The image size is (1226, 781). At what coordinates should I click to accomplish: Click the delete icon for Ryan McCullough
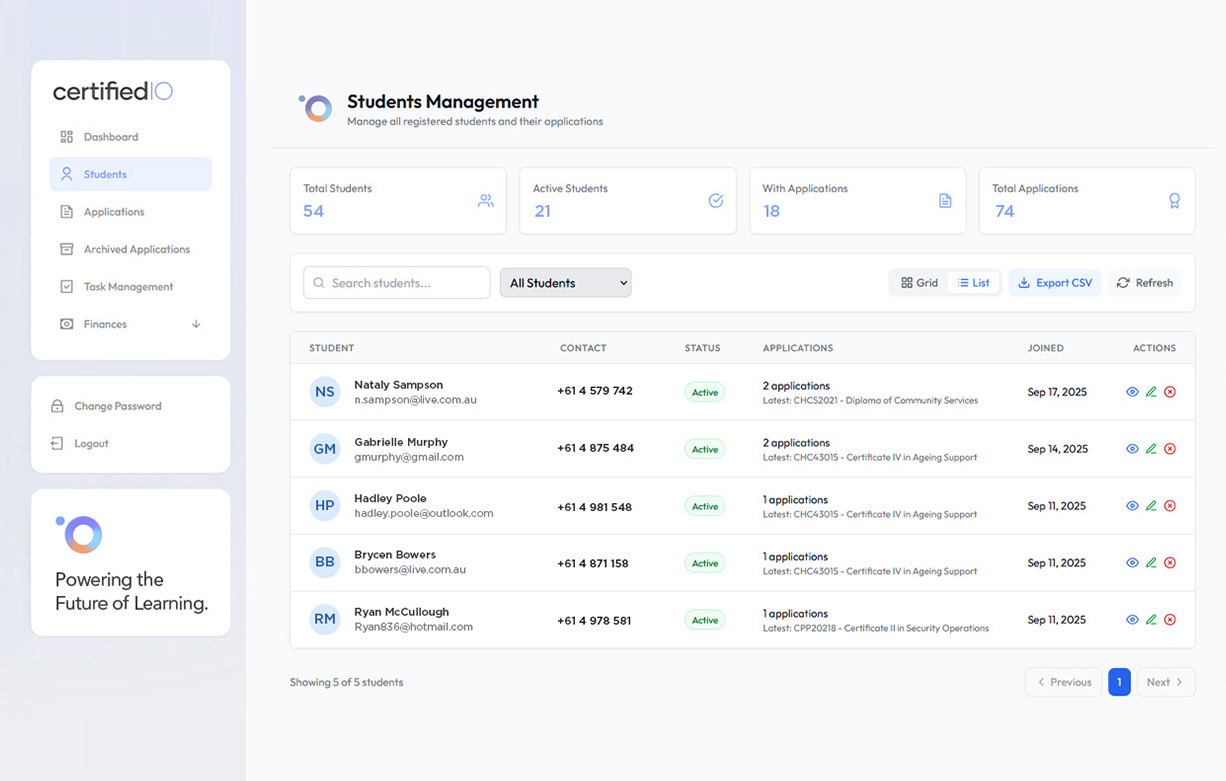pyautogui.click(x=1170, y=620)
